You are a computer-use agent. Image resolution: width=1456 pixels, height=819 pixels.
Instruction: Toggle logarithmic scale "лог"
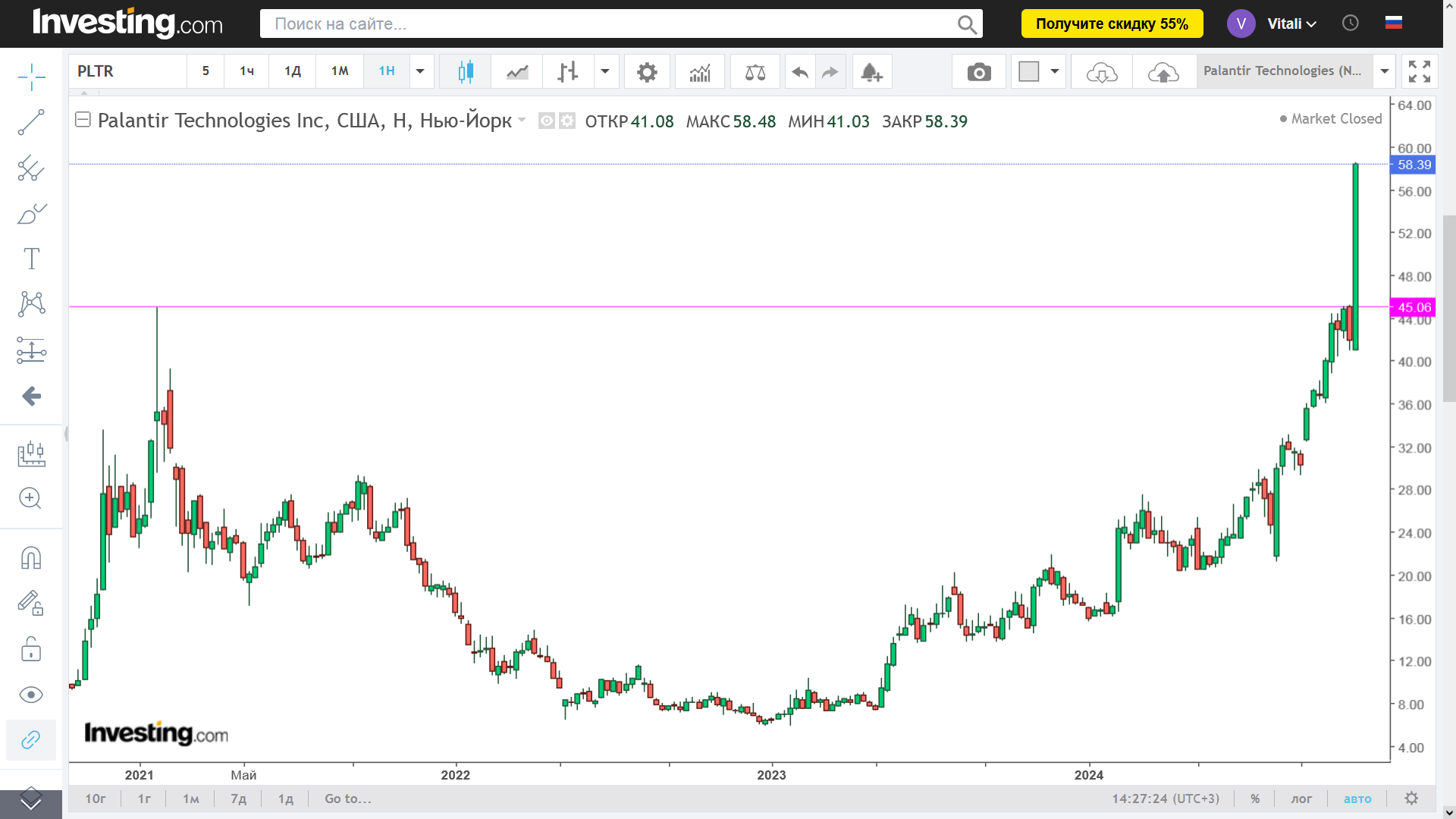tap(1301, 799)
